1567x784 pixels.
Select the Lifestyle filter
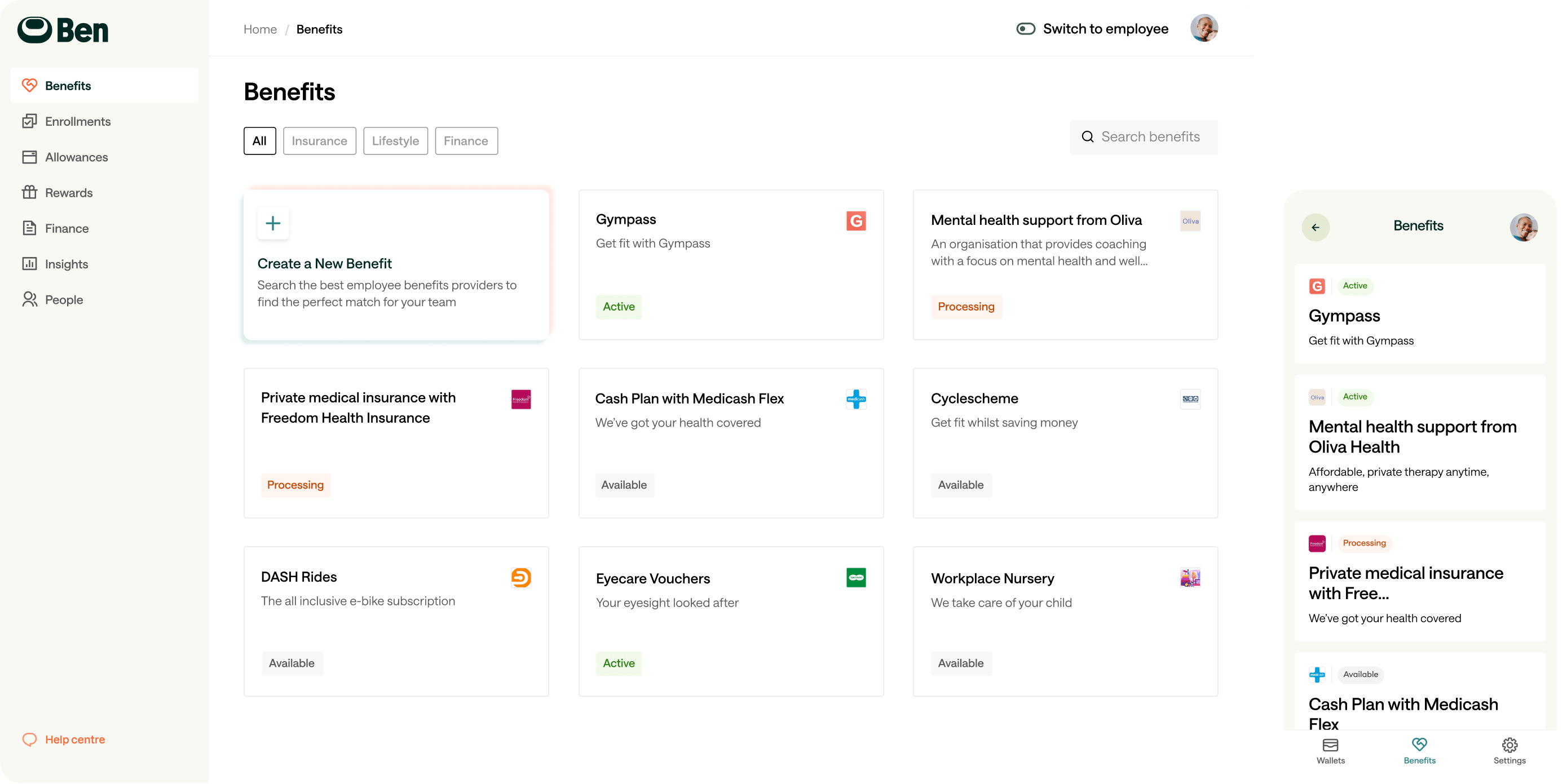coord(395,140)
